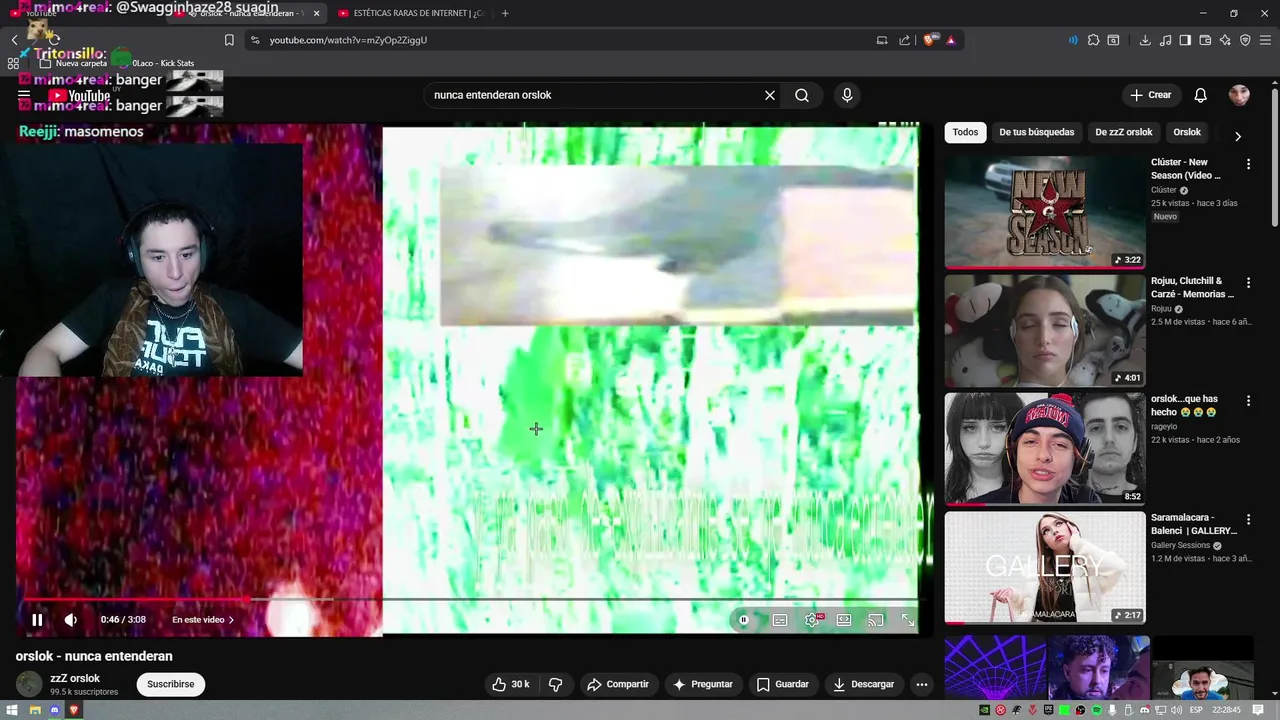Dislike the video thumbs-down

[x=556, y=684]
